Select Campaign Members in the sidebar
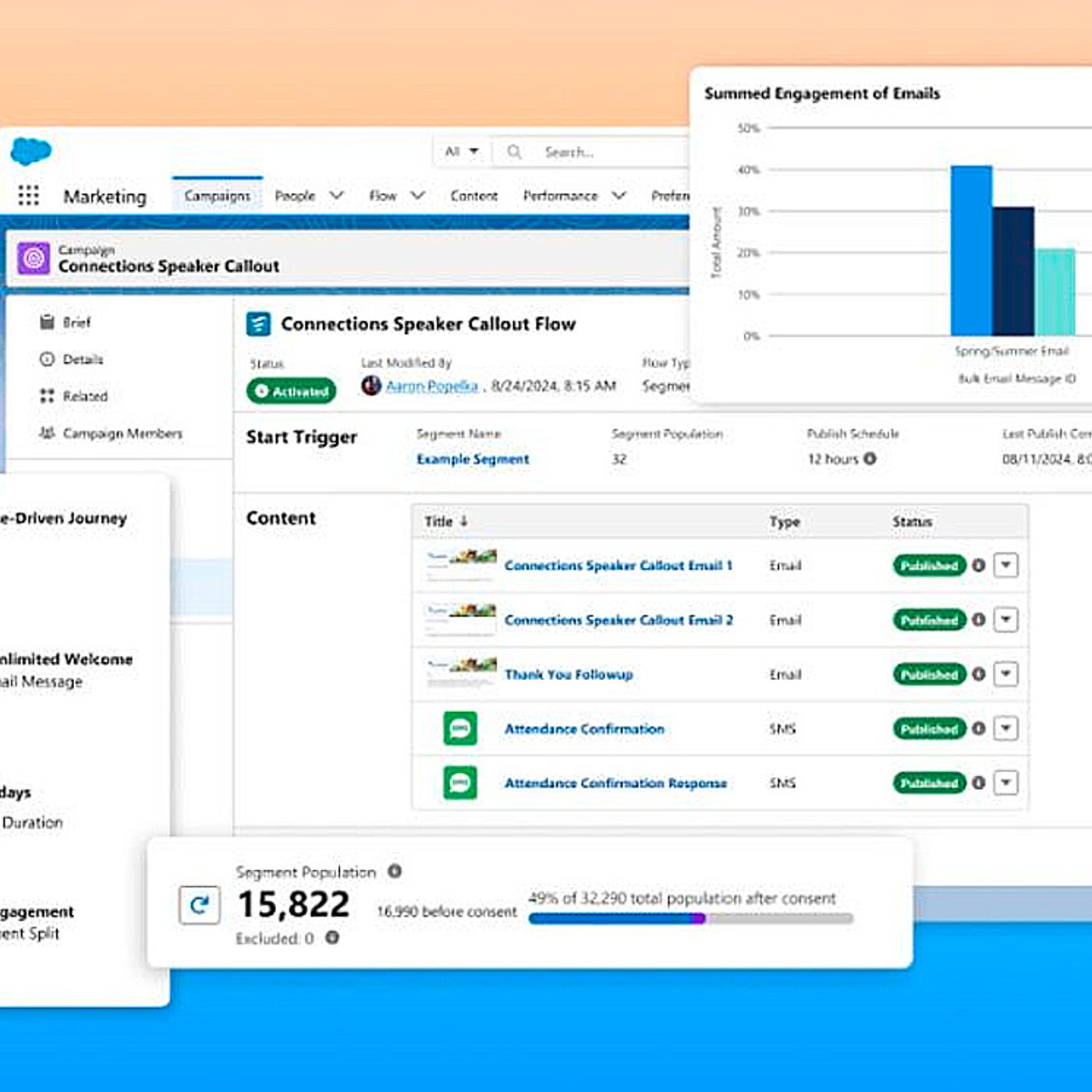1092x1092 pixels. tap(122, 433)
